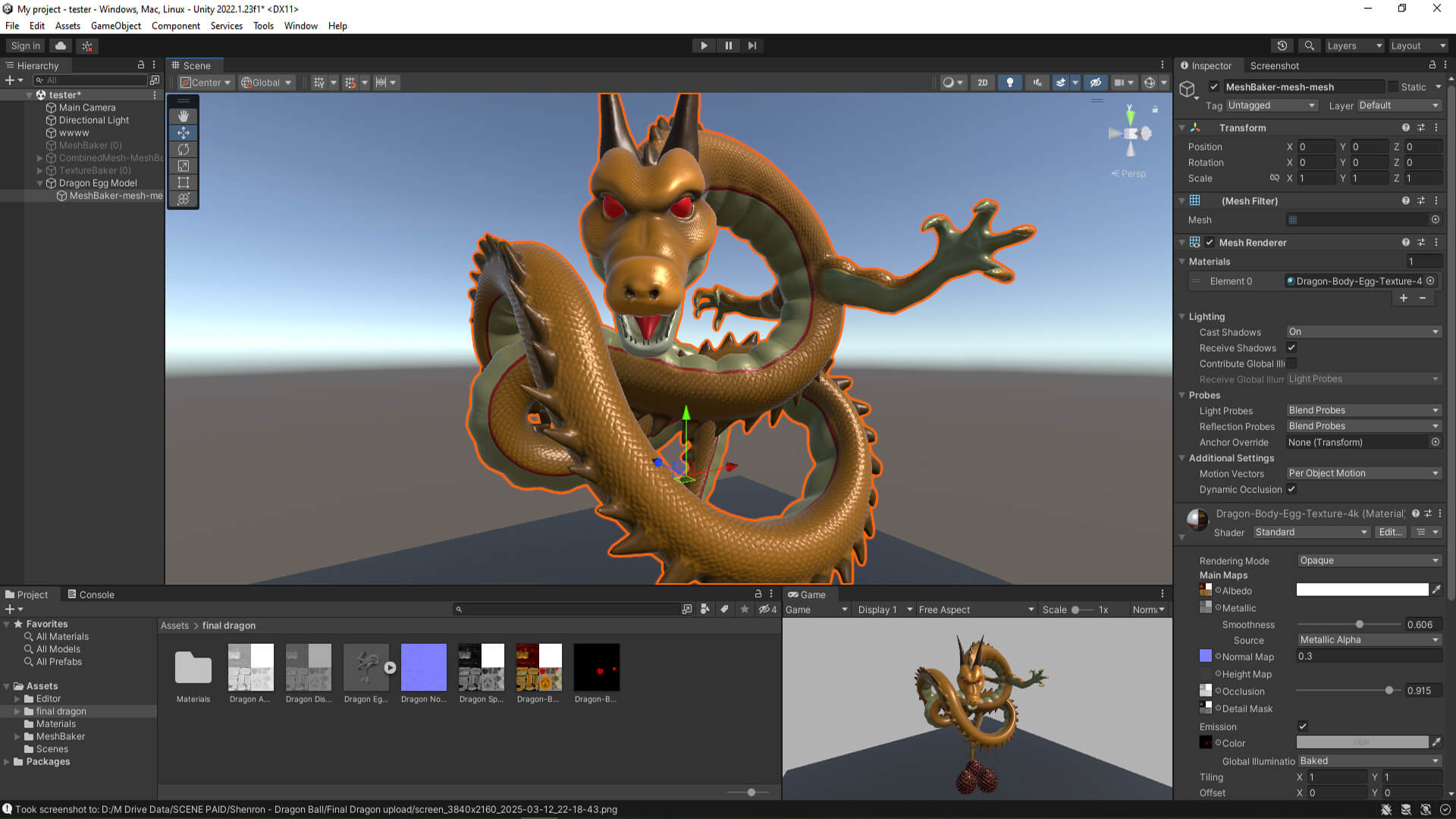This screenshot has width=1456, height=819.
Task: Click the Pause button
Action: click(728, 45)
